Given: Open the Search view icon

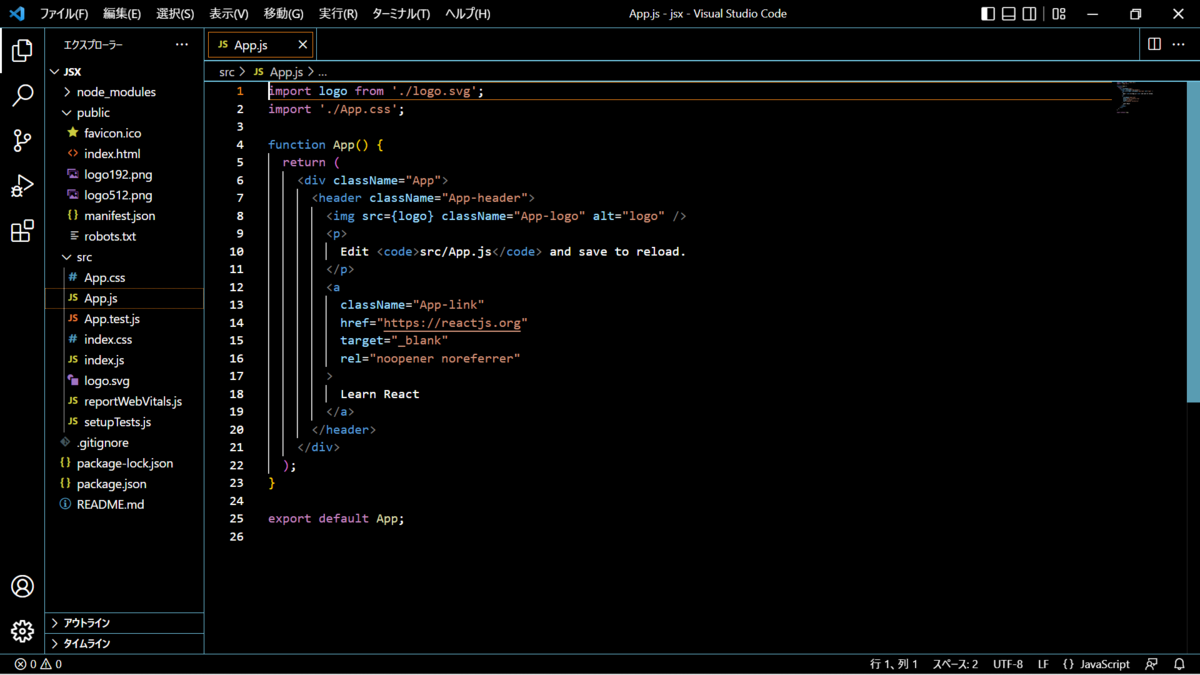Looking at the screenshot, I should coord(22,95).
